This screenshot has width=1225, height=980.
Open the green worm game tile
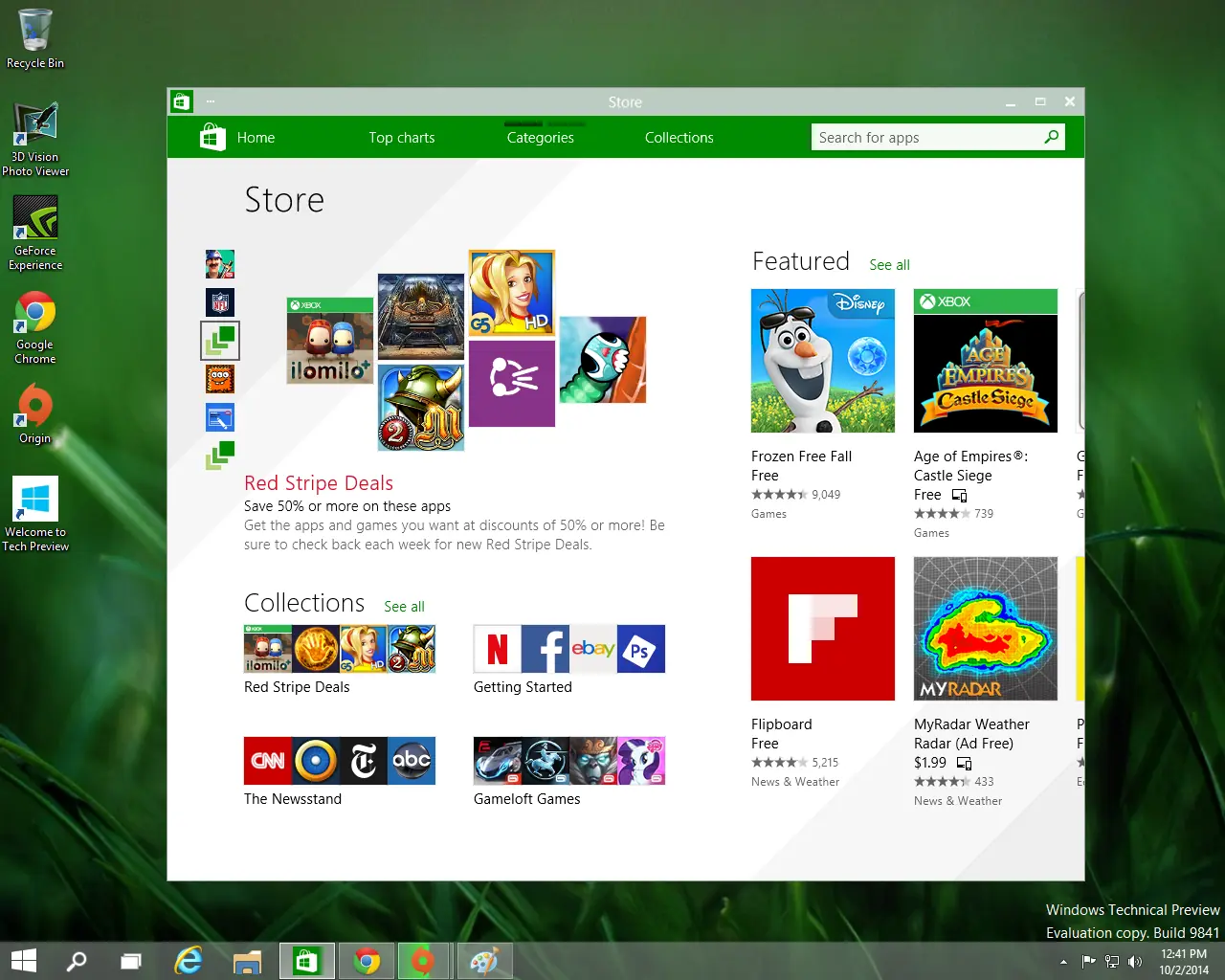click(x=603, y=360)
